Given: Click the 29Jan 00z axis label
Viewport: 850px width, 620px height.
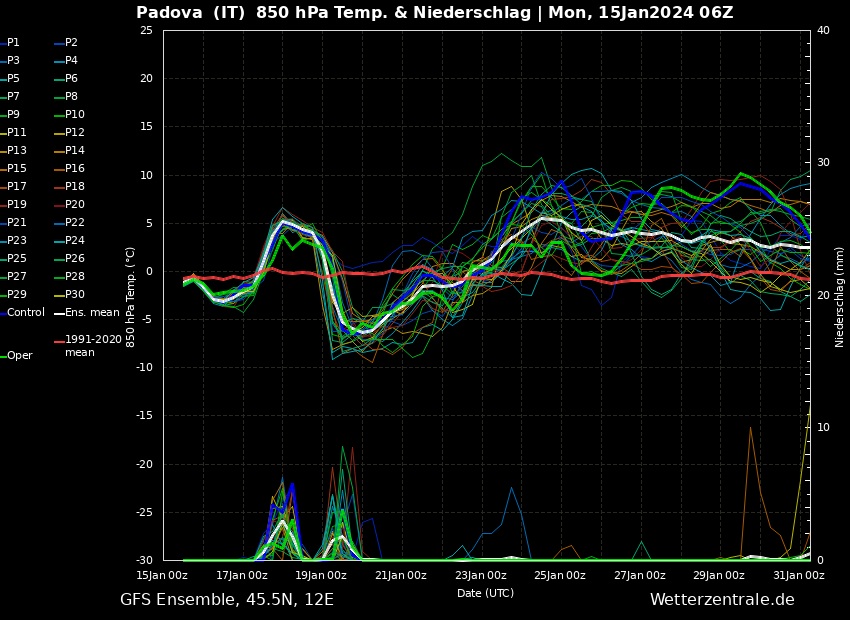Looking at the screenshot, I should coord(719,575).
